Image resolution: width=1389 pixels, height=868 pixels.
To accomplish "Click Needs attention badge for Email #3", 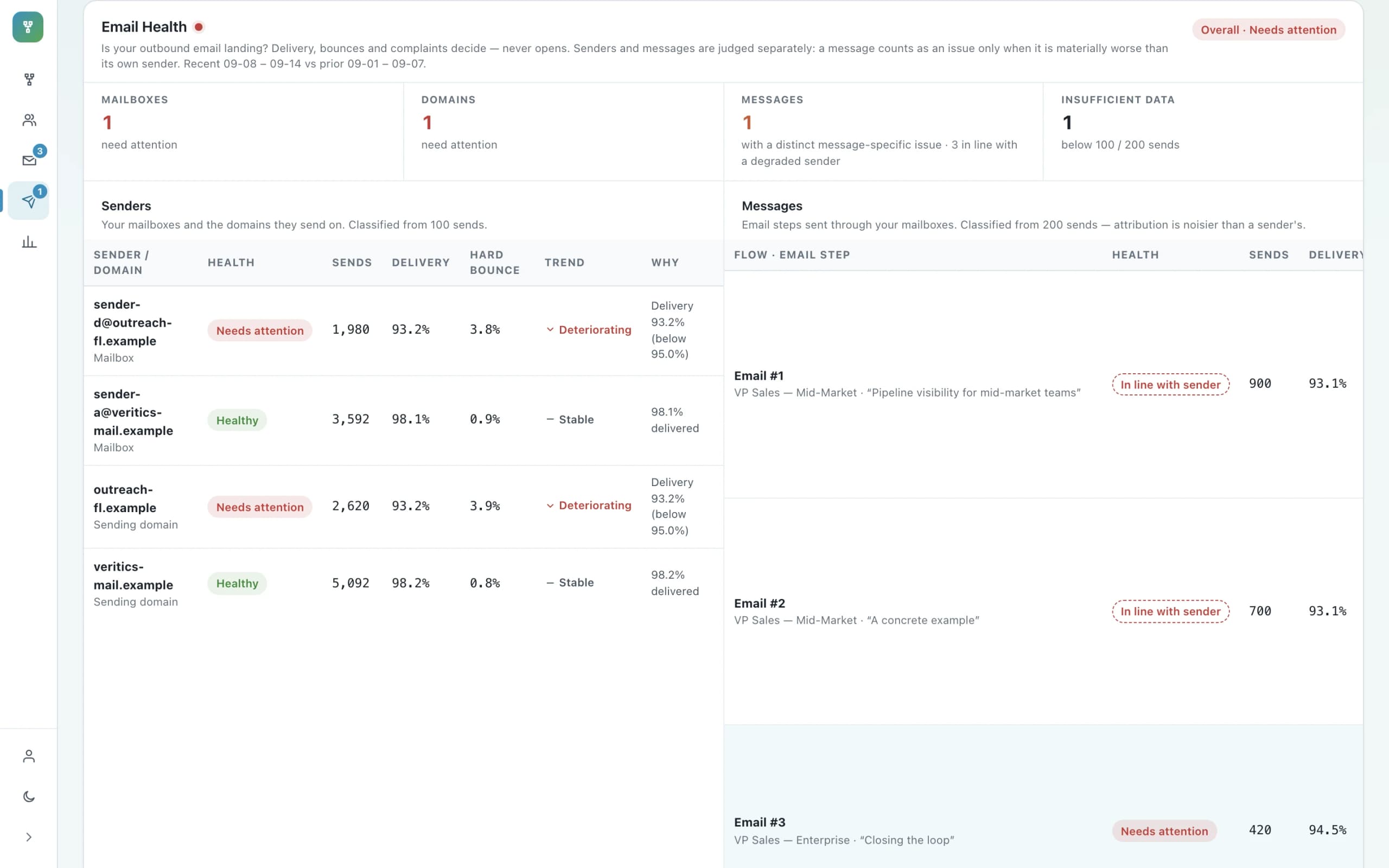I will 1164,831.
